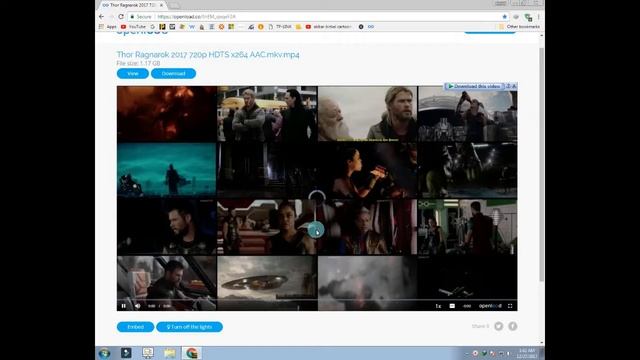Click the openload logo in player bar

point(490,306)
